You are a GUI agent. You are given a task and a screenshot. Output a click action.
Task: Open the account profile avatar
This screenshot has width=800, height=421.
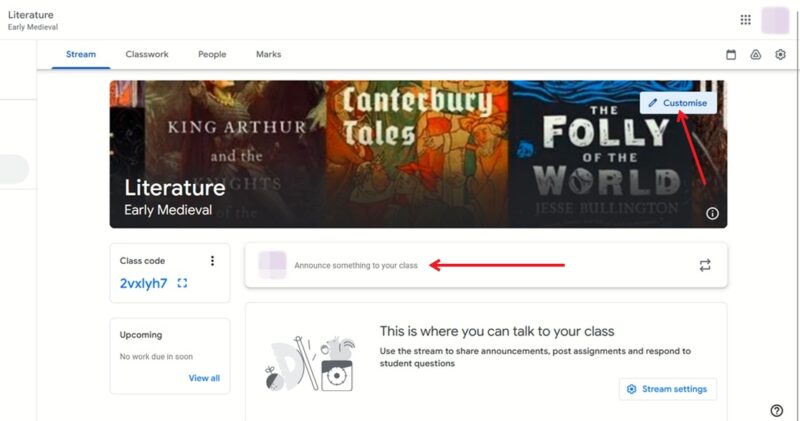tap(776, 19)
